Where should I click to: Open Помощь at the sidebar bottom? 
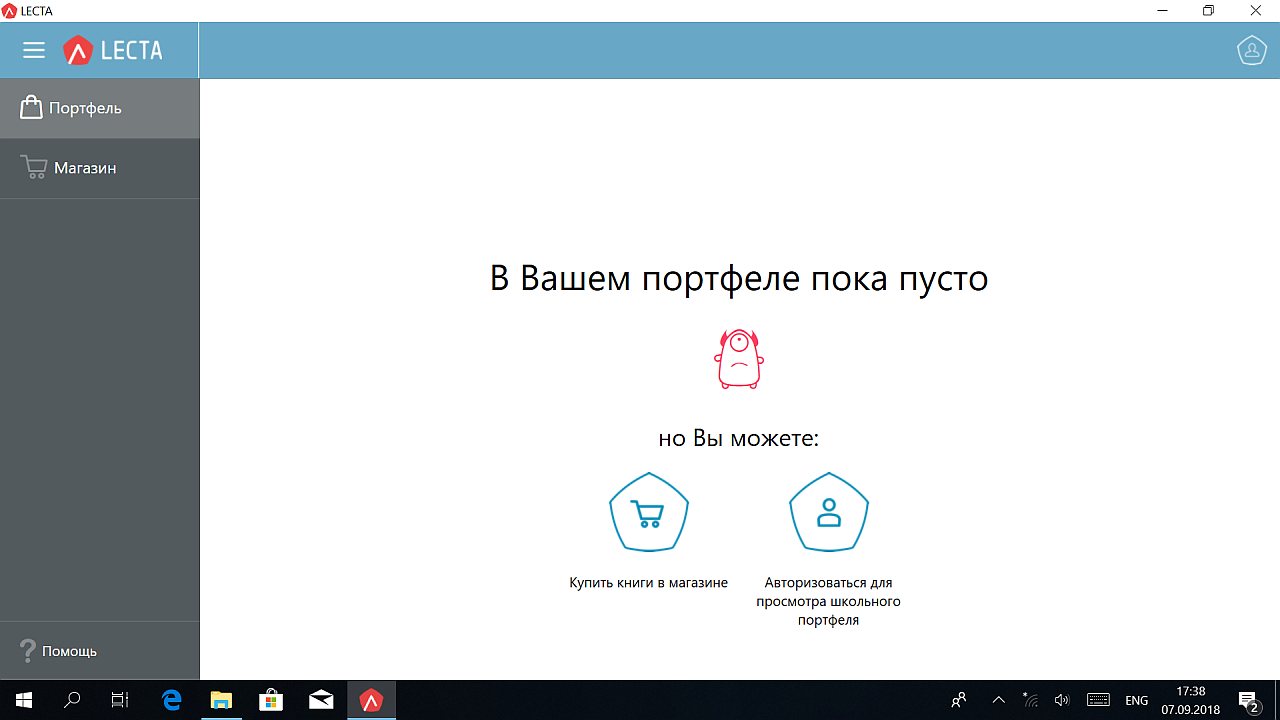click(100, 651)
